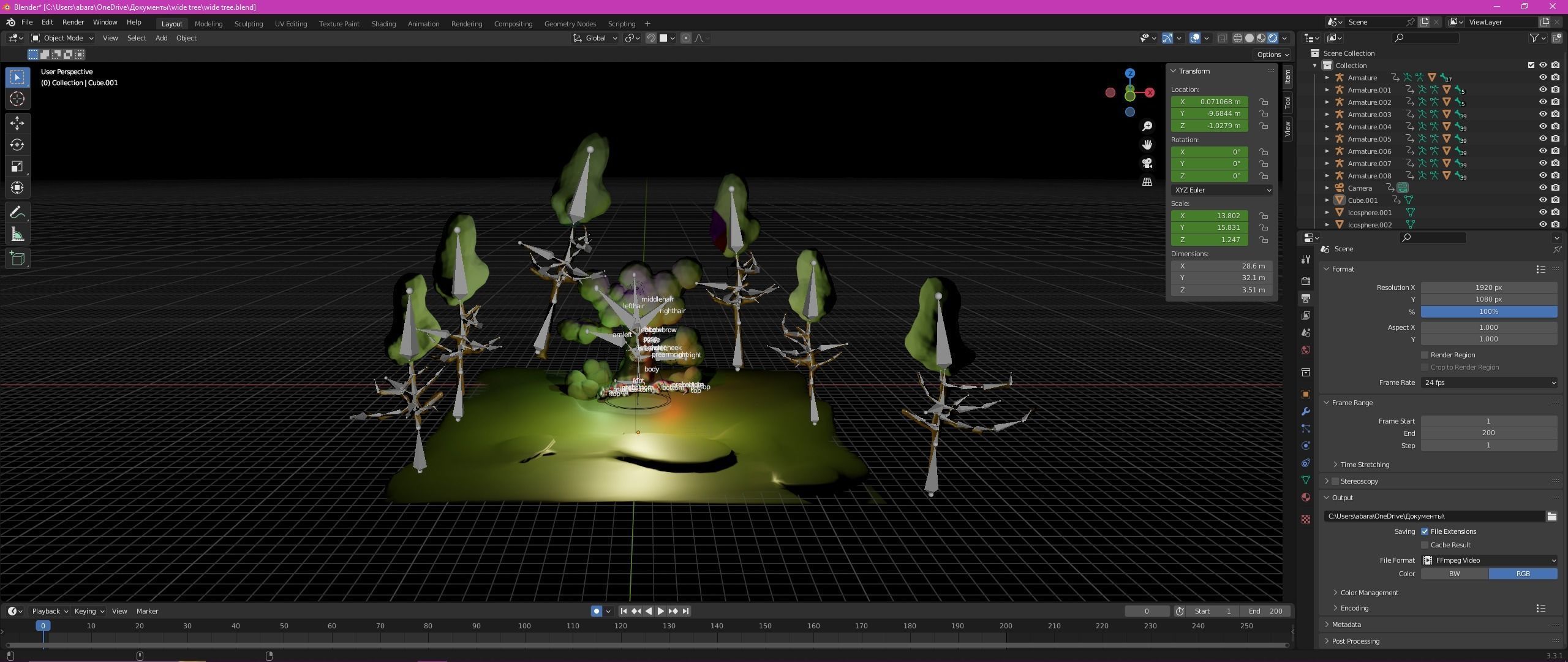Lock the Location X value
Viewport: 1568px width, 662px height.
[x=1264, y=102]
